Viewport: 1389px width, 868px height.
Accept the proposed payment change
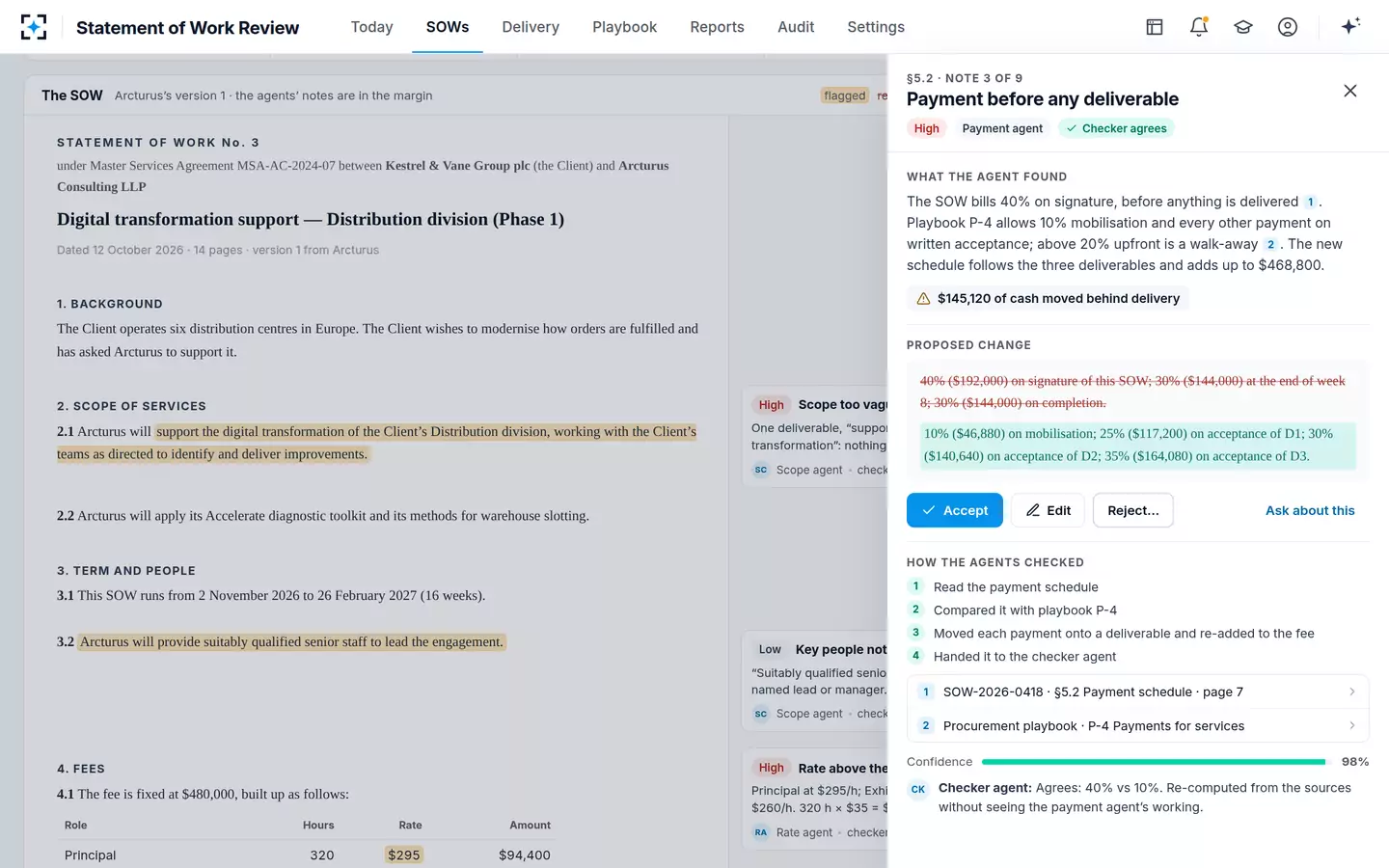point(955,510)
